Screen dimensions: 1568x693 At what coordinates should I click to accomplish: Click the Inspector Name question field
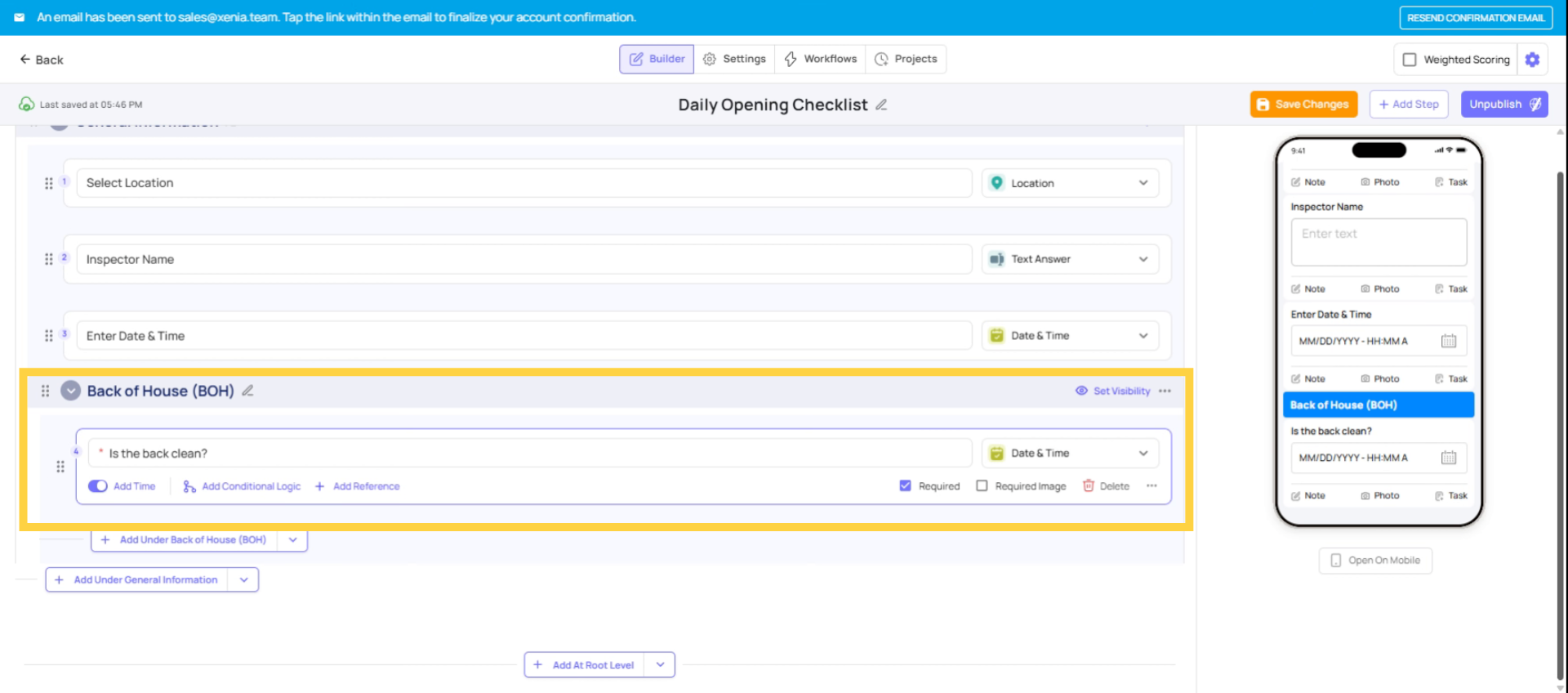(523, 259)
